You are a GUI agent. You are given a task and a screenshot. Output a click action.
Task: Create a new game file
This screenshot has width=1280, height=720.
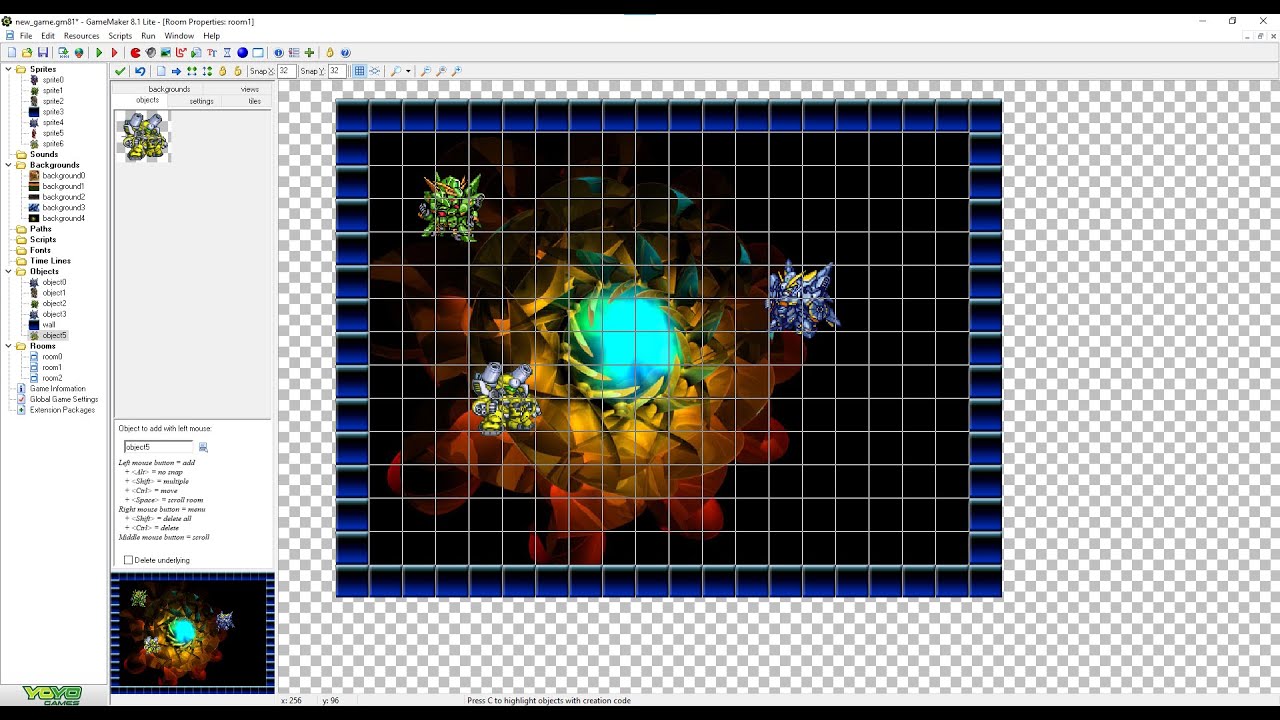12,53
